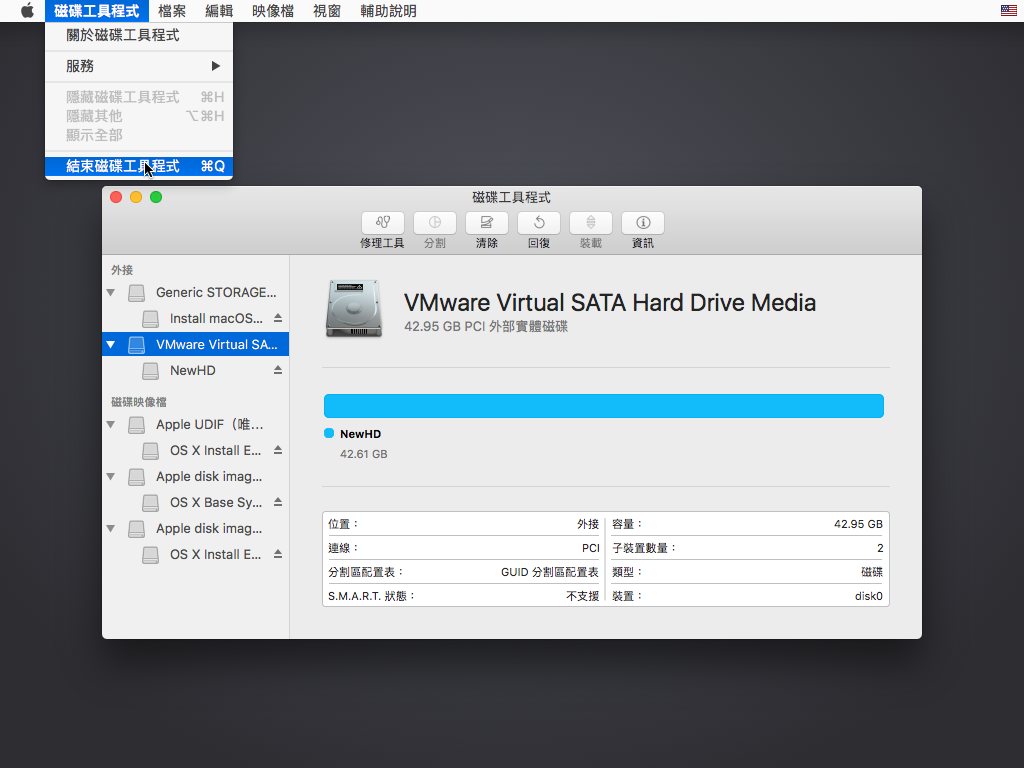Click the VMware Virtual SATA Hard Drive Media title
The image size is (1024, 768).
tap(610, 302)
